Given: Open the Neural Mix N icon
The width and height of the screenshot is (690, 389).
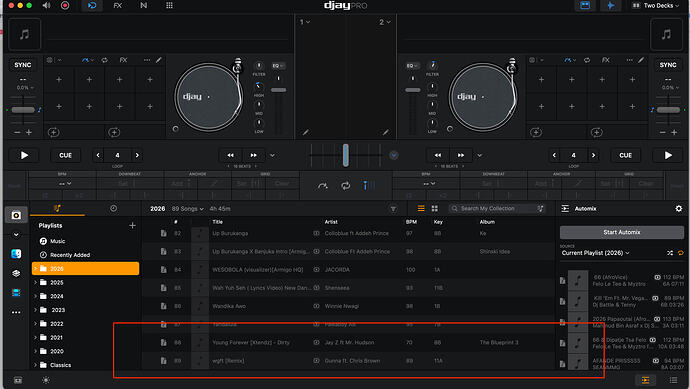Looking at the screenshot, I should [143, 6].
